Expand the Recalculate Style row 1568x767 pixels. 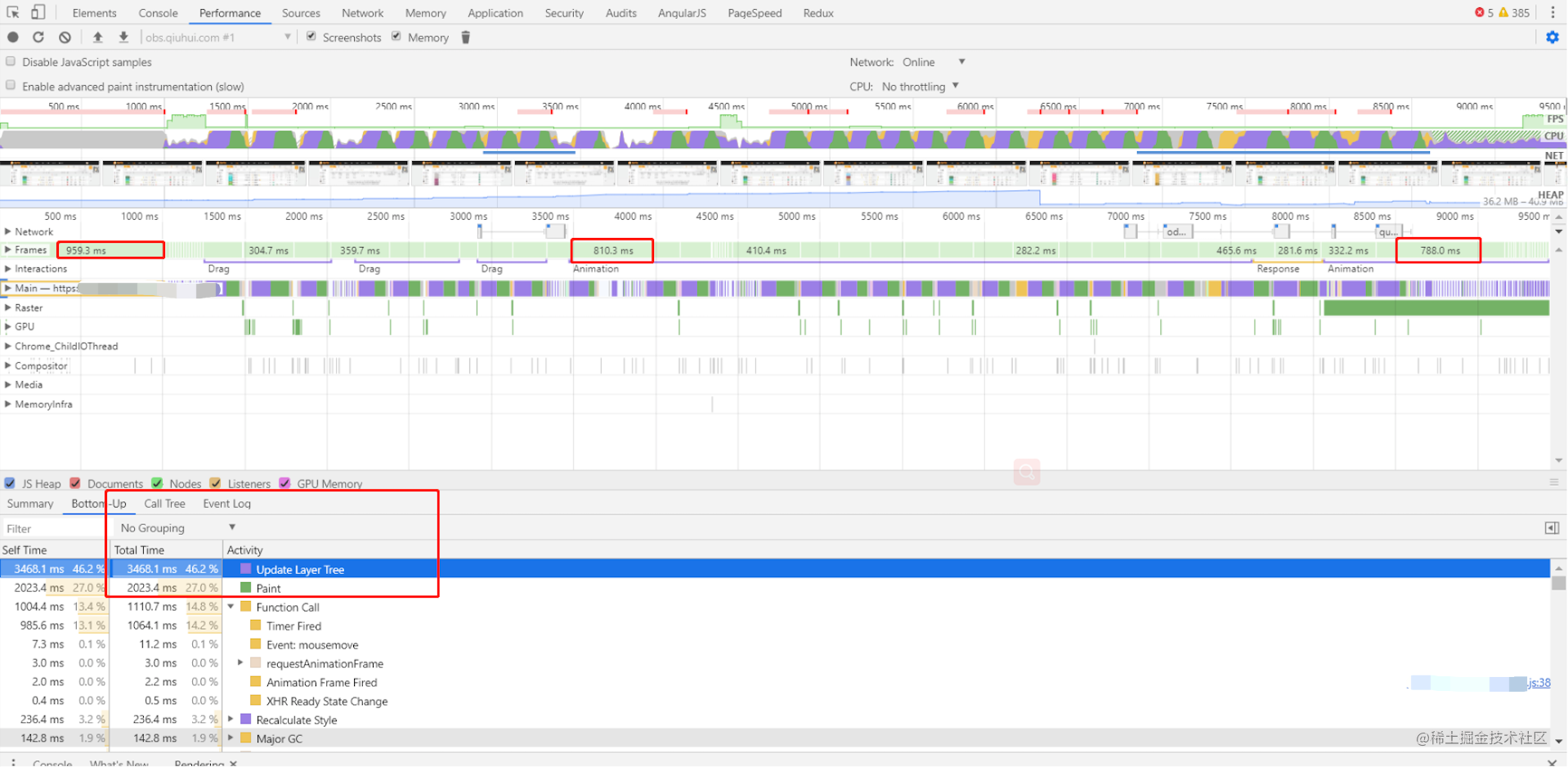coord(231,720)
